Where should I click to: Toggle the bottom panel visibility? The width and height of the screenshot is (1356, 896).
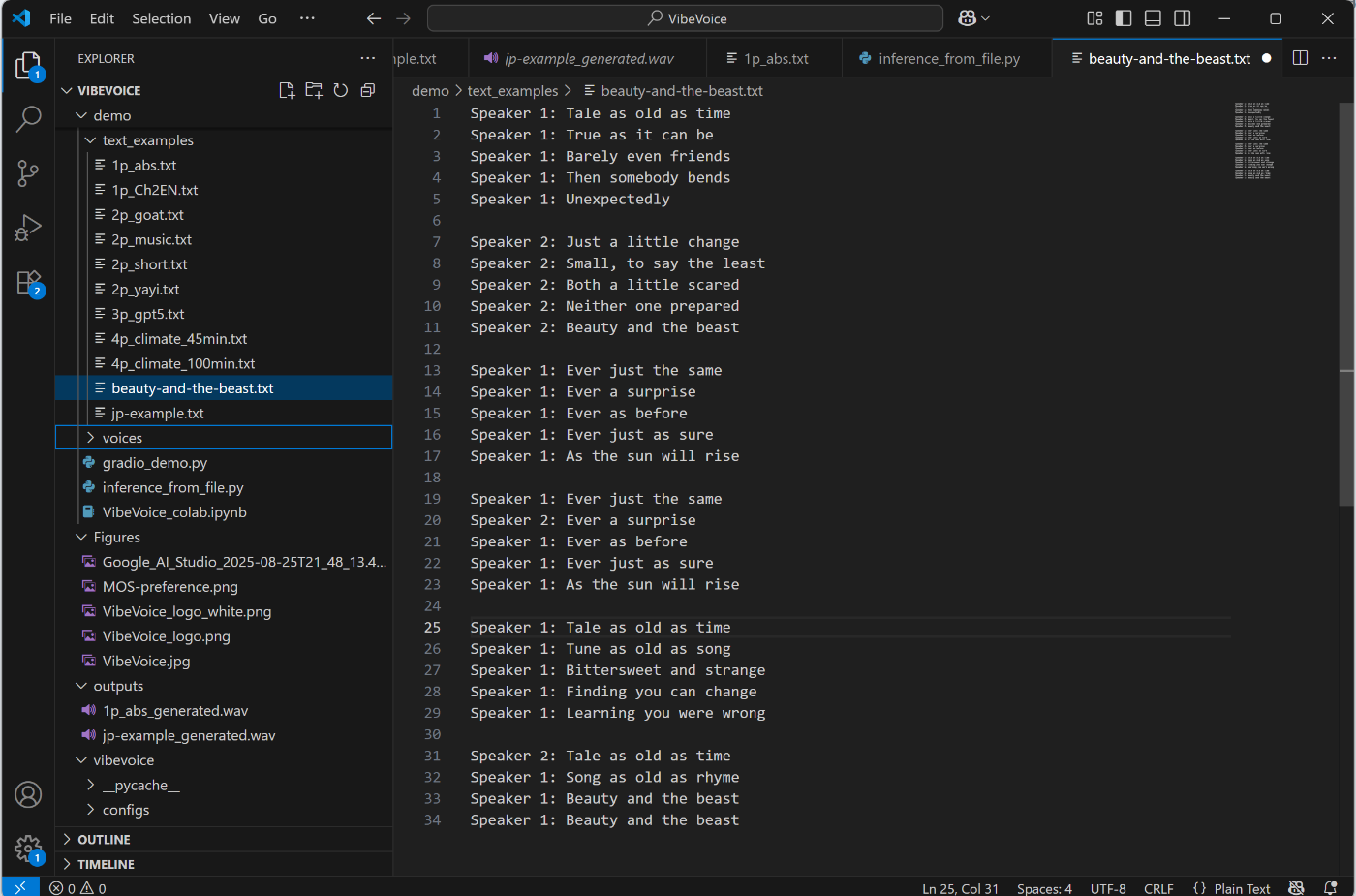click(1153, 18)
